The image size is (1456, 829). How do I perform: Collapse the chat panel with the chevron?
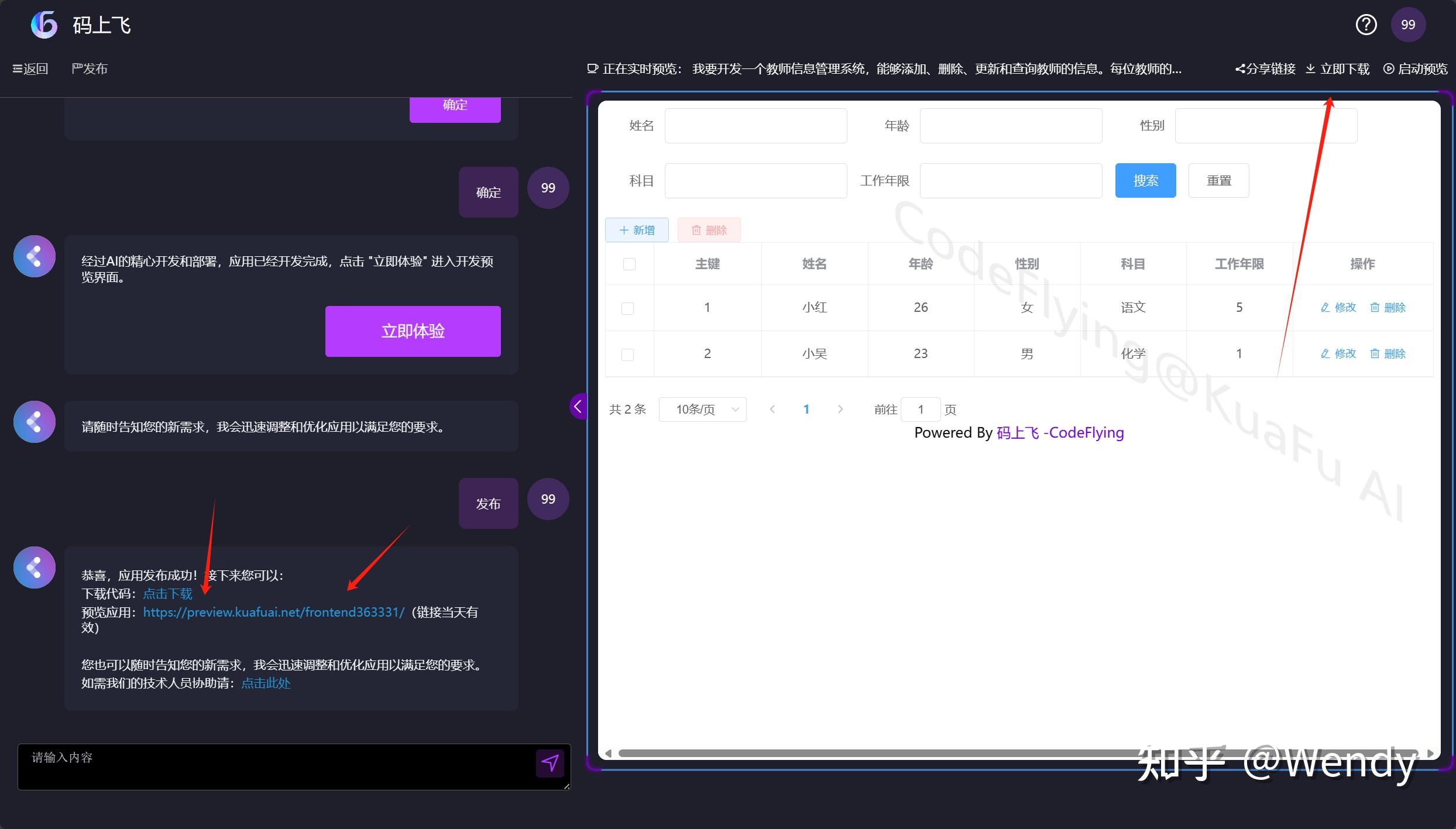pyautogui.click(x=578, y=406)
